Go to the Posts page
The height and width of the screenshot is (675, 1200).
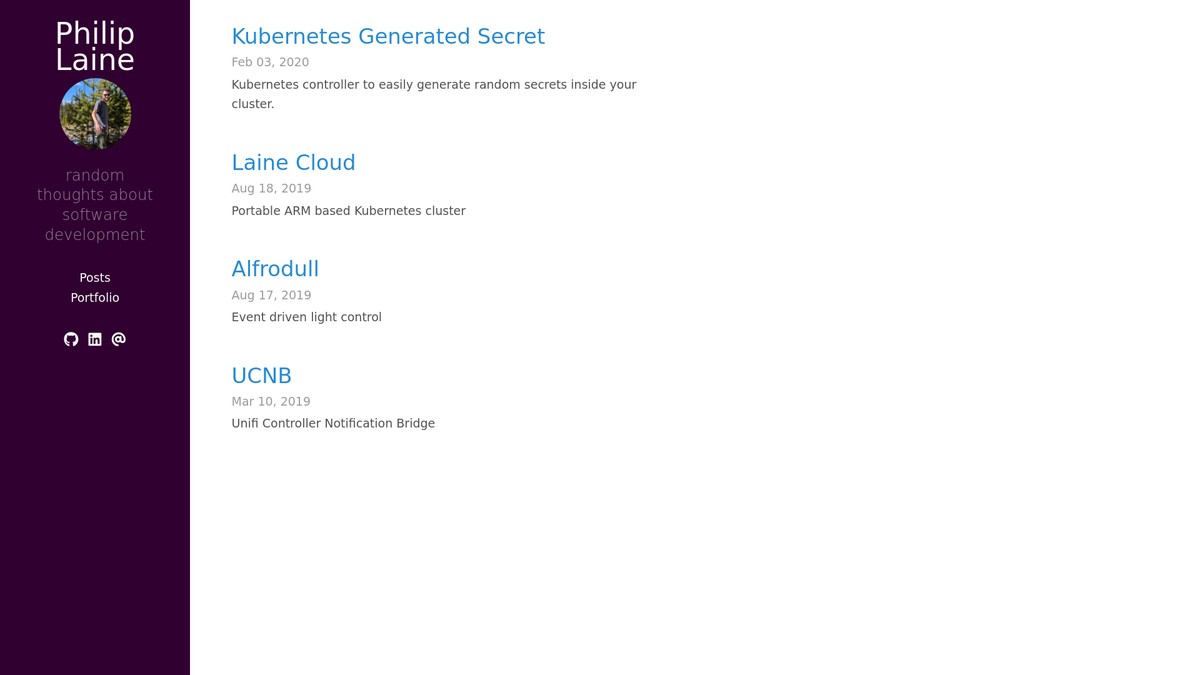[x=95, y=278]
